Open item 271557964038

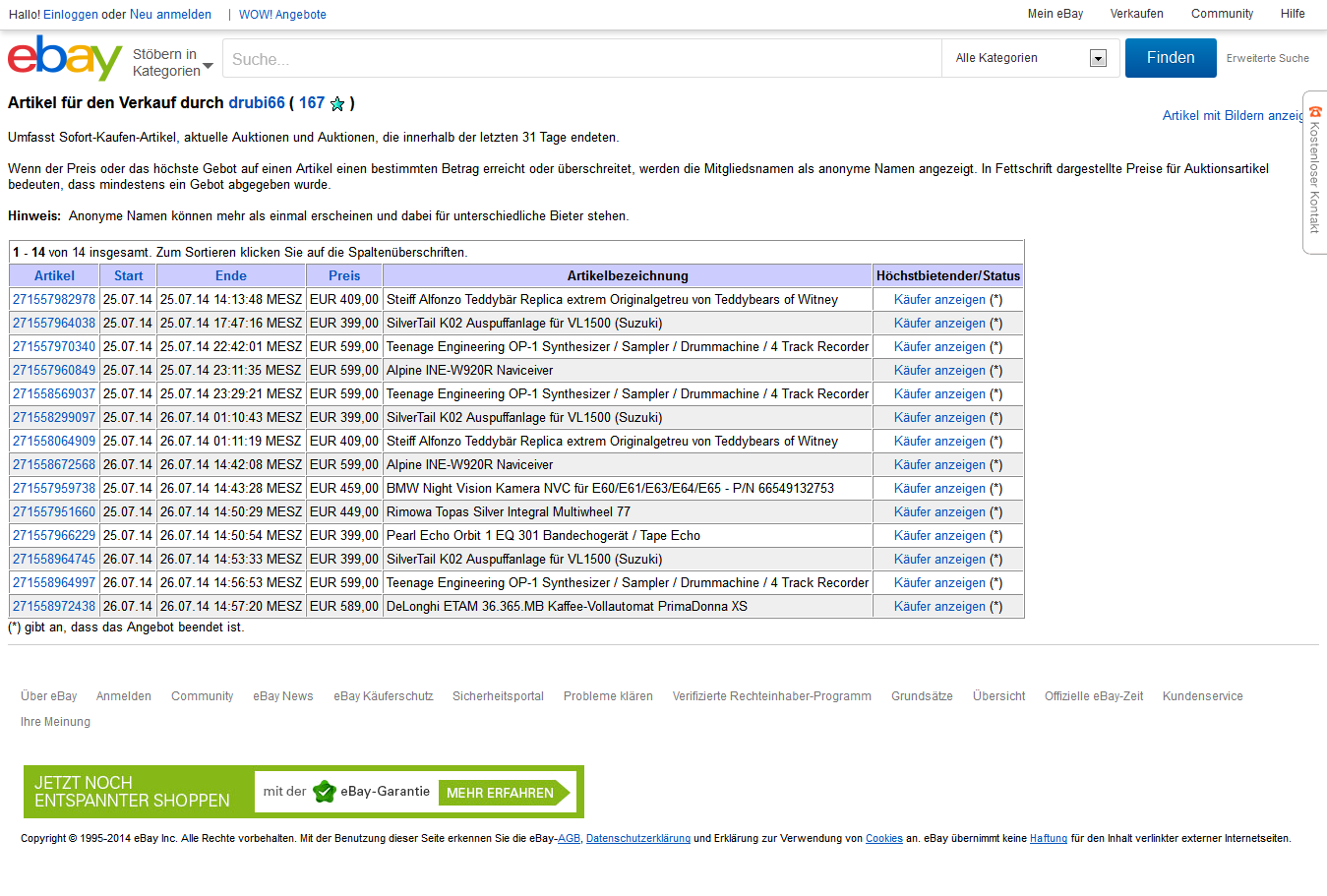coord(54,323)
